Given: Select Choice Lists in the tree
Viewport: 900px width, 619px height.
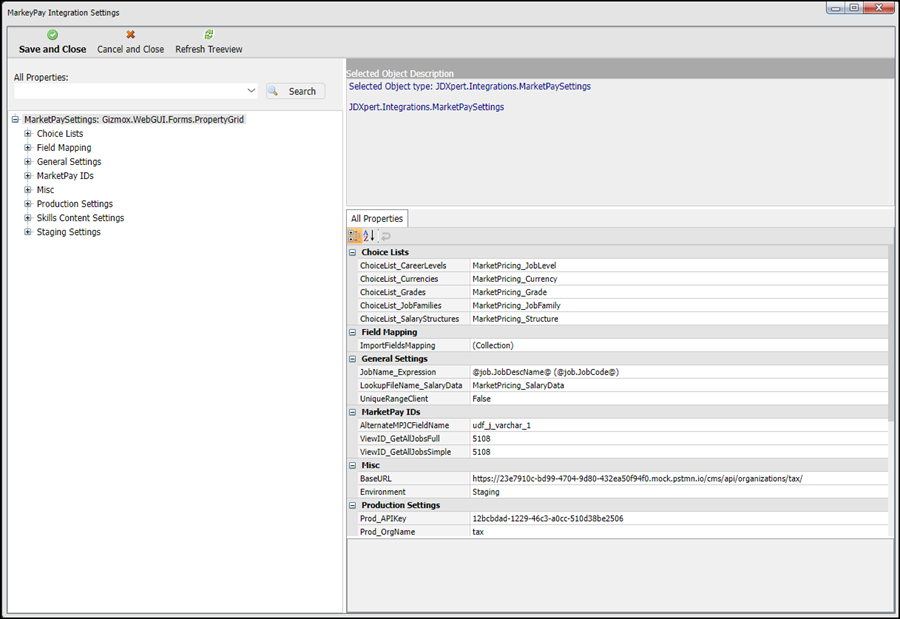Looking at the screenshot, I should click(x=60, y=133).
